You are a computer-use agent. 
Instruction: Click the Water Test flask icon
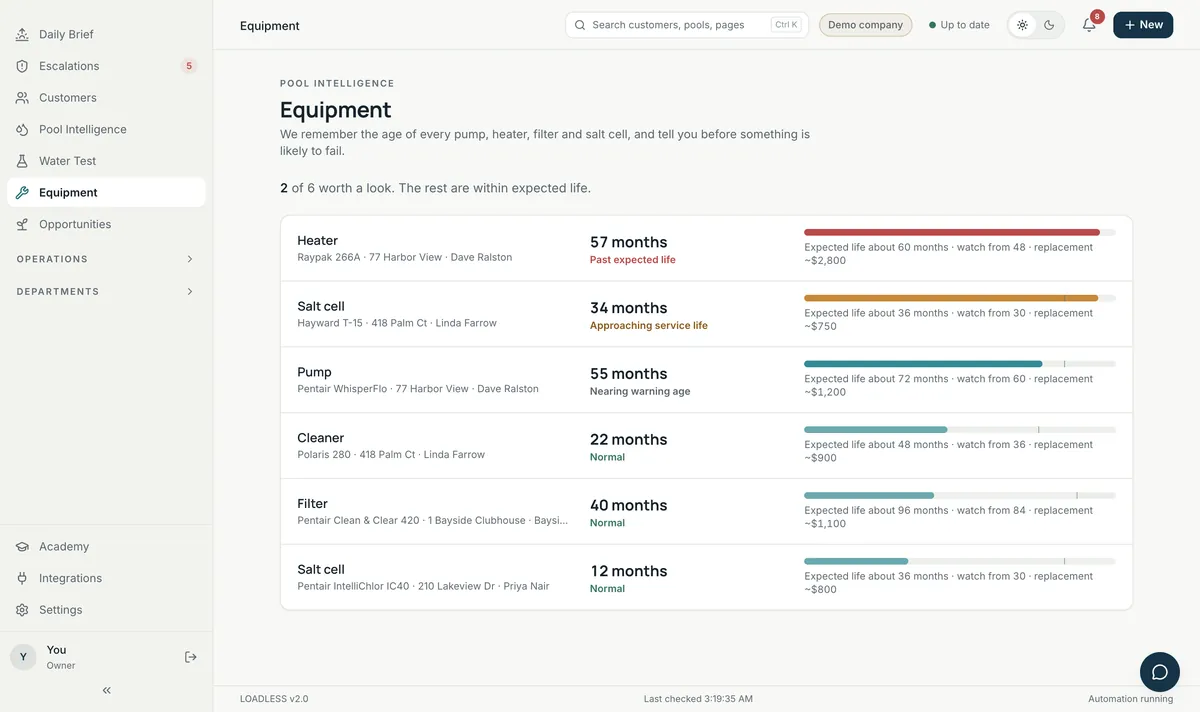pyautogui.click(x=22, y=161)
